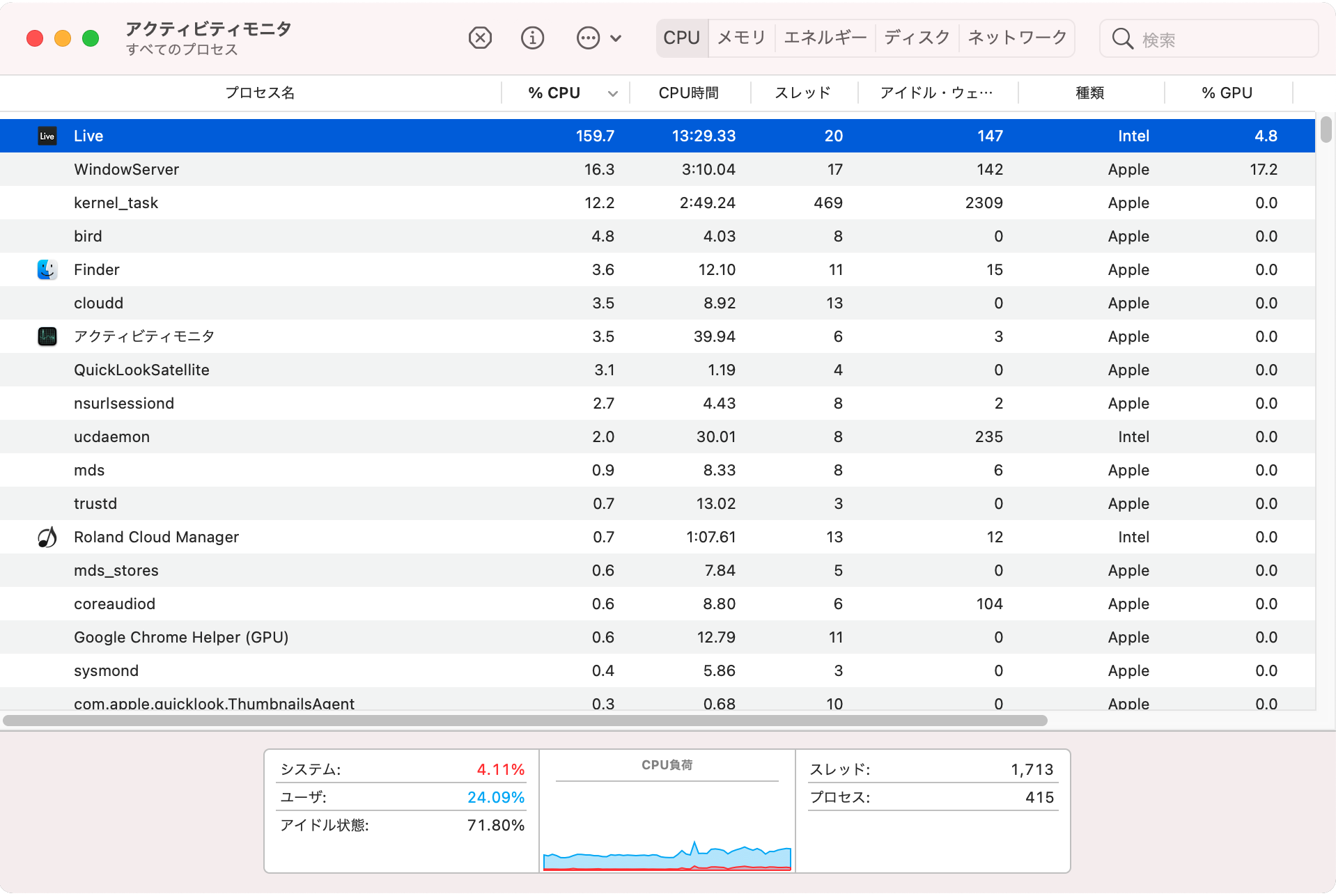Click the ucdaemon Intel type cell
Screen dimensions: 1336x896
(1133, 437)
